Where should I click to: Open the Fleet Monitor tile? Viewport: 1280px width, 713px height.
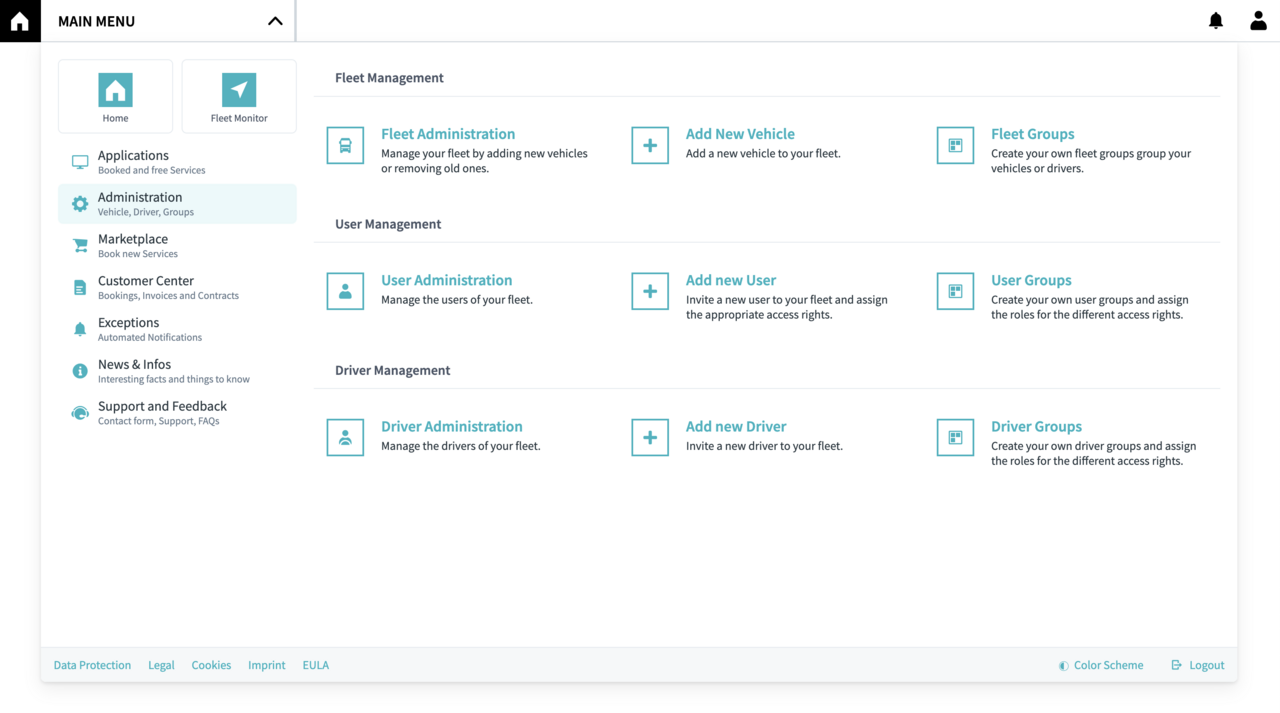click(x=239, y=97)
